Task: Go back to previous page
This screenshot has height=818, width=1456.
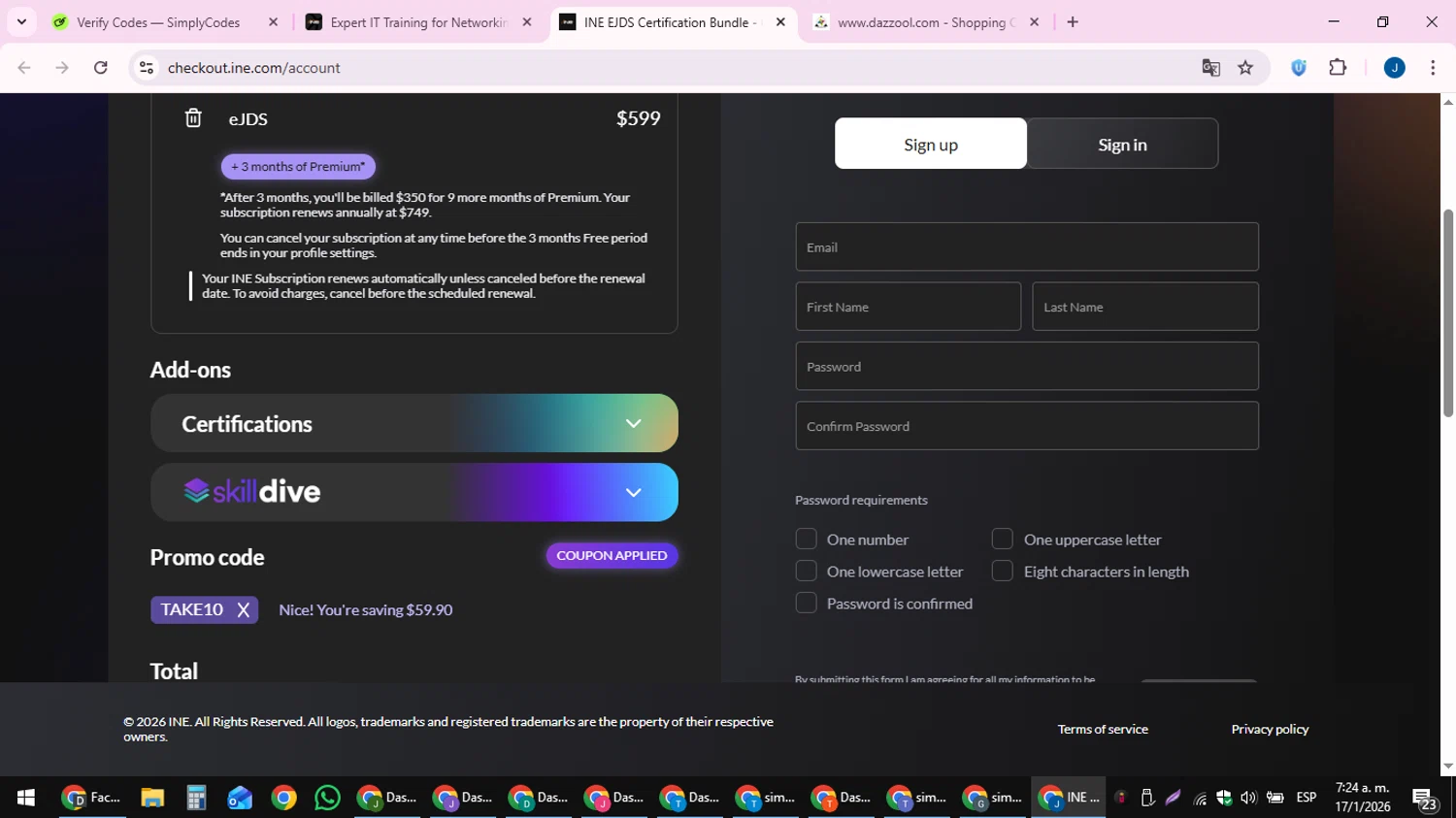Action: pyautogui.click(x=24, y=68)
